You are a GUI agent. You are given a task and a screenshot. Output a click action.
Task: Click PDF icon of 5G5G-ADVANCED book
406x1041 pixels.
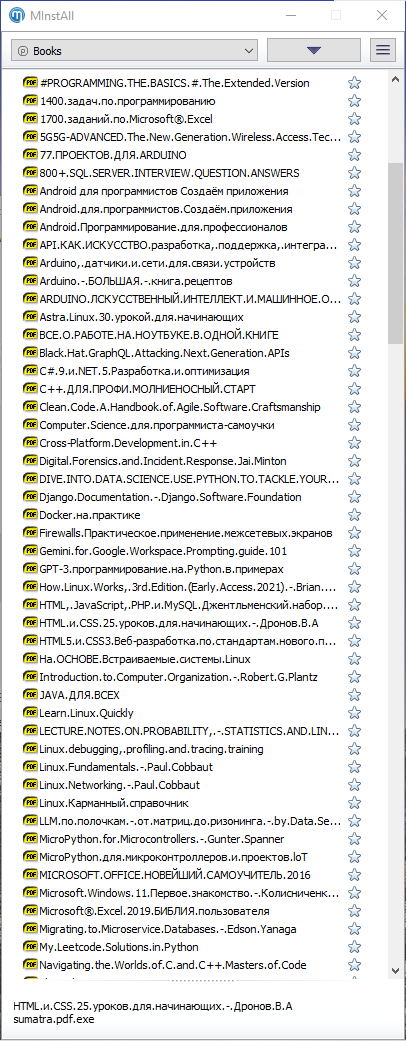pos(30,136)
